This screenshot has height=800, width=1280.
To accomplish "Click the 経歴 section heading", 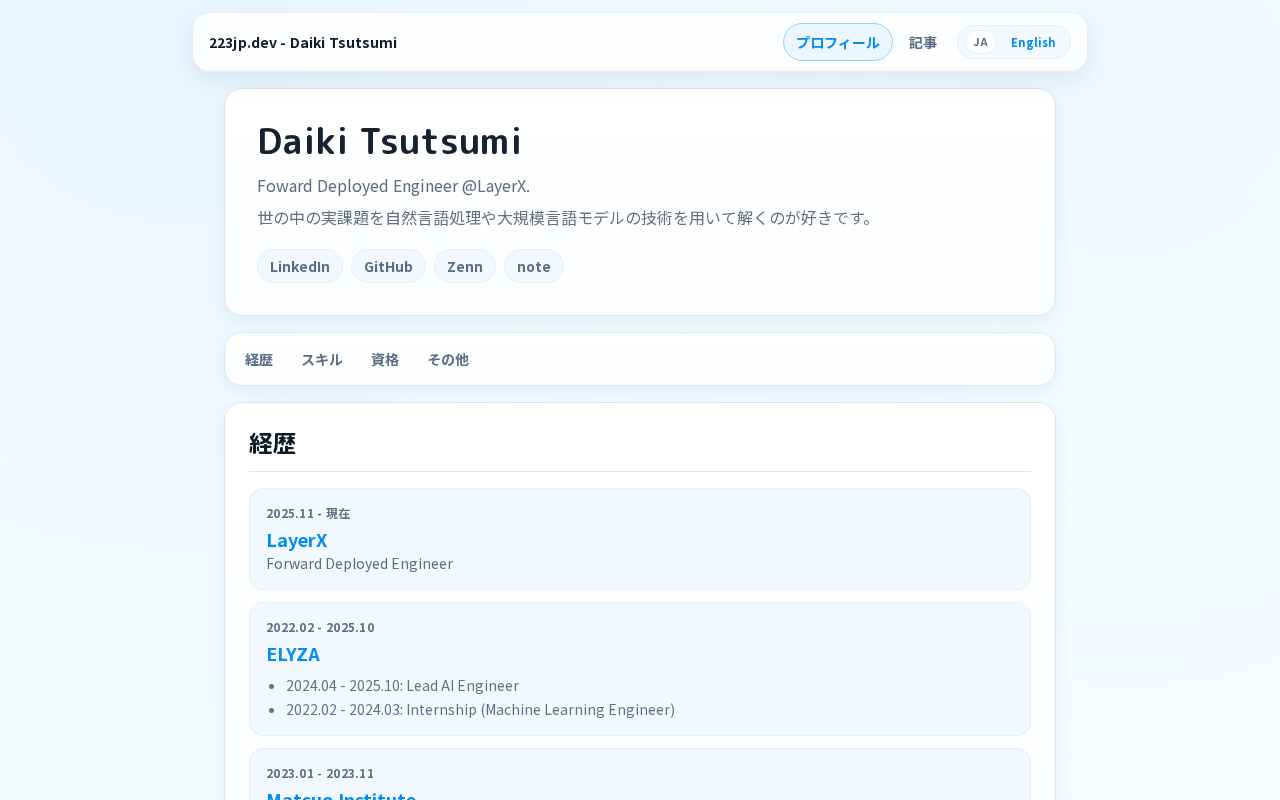I will tap(272, 443).
